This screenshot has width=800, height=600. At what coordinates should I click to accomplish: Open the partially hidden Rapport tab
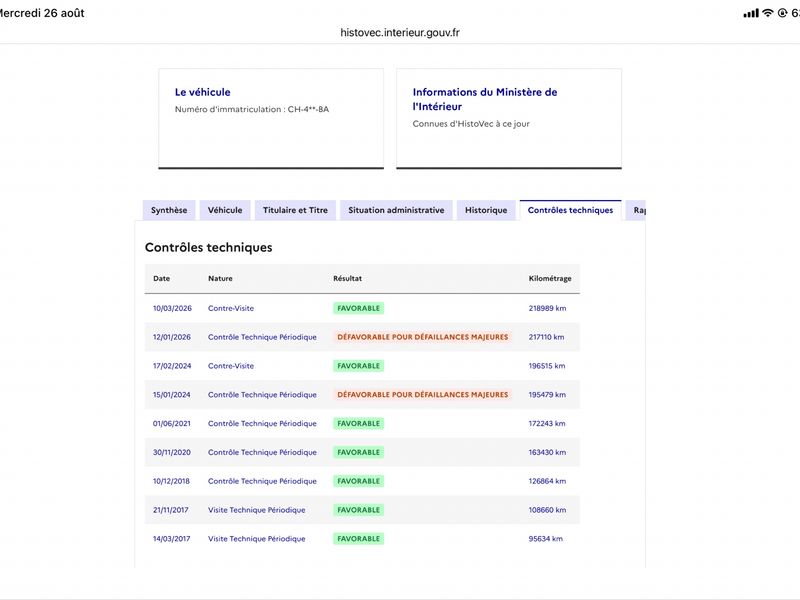[636, 210]
